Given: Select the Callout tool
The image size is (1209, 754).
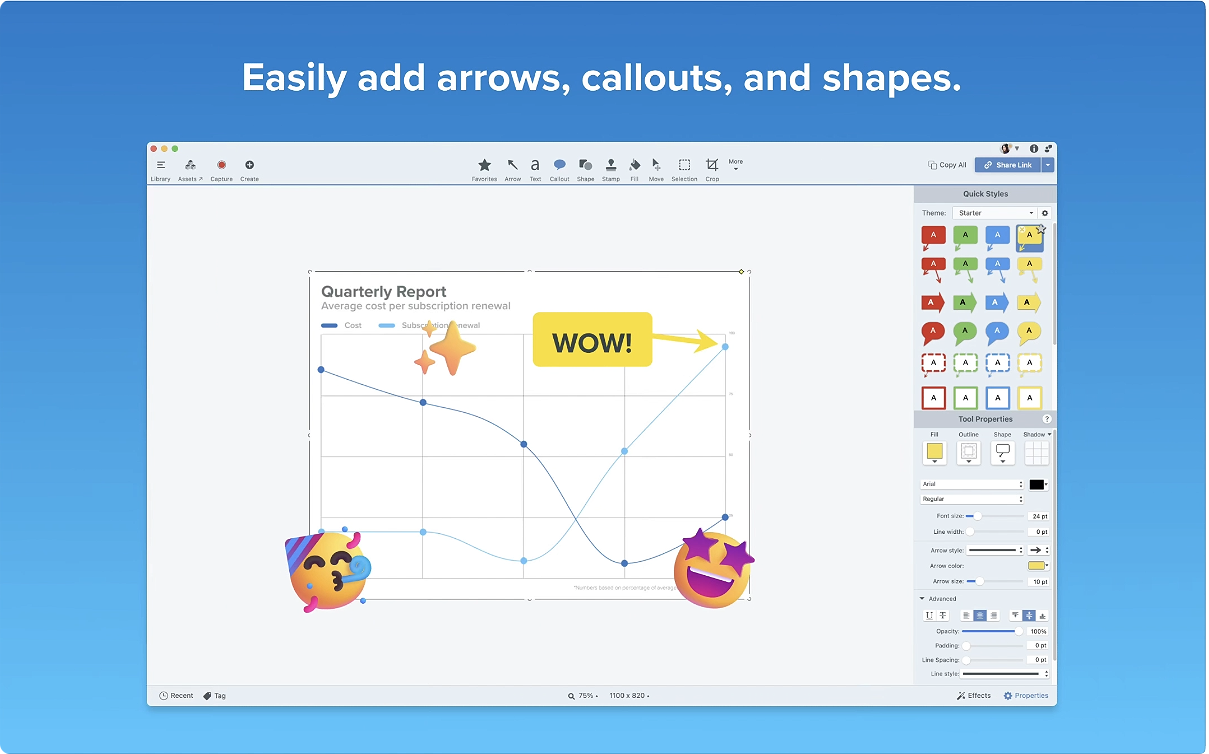Looking at the screenshot, I should (559, 167).
